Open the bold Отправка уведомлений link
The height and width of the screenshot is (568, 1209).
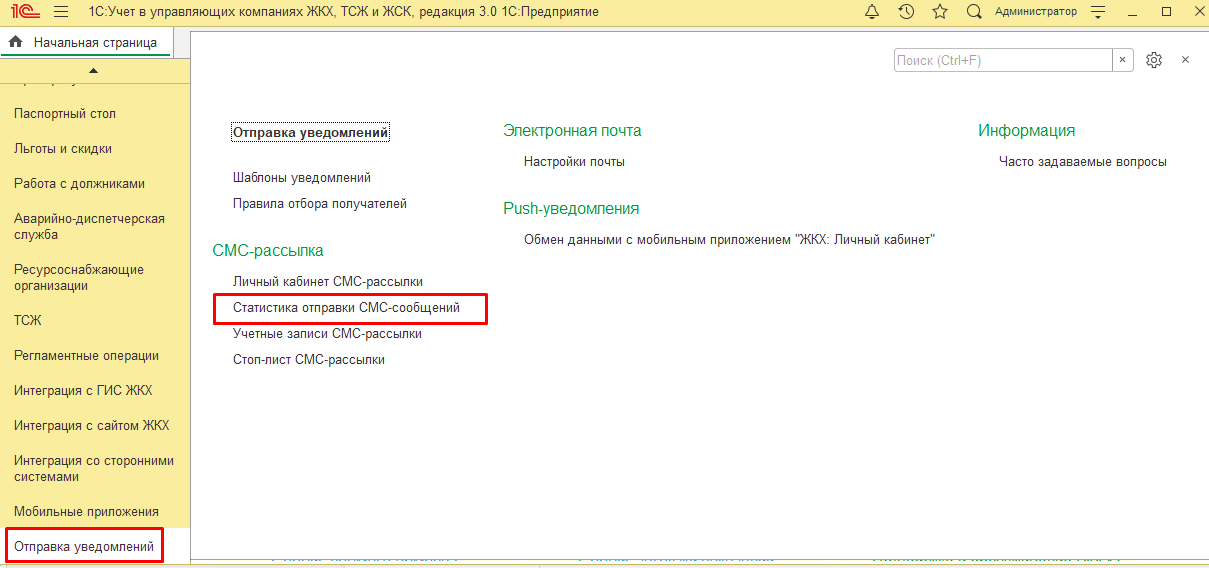310,132
